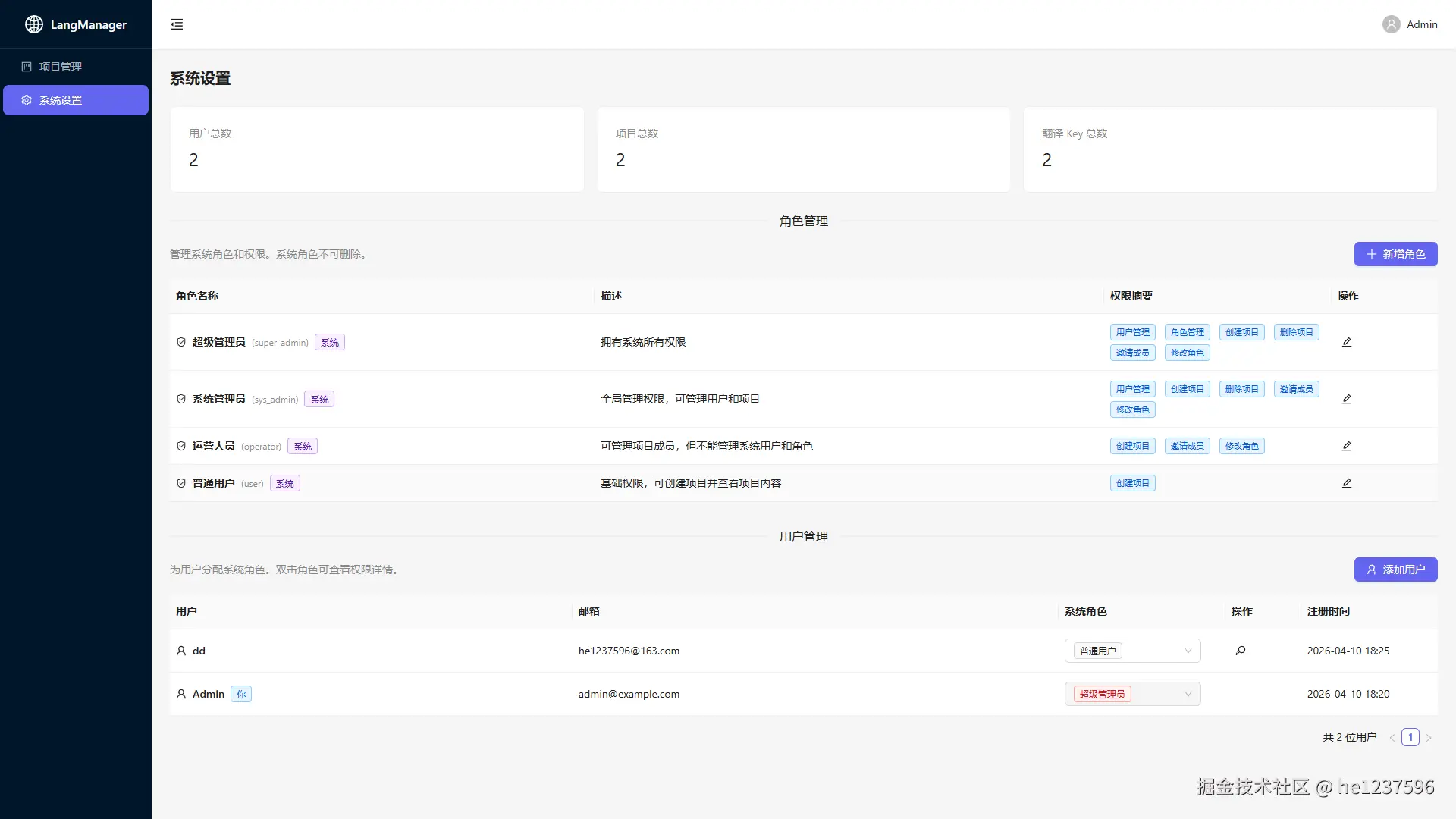Click the Admin avatar icon in the header
The height and width of the screenshot is (819, 1456).
click(1391, 24)
